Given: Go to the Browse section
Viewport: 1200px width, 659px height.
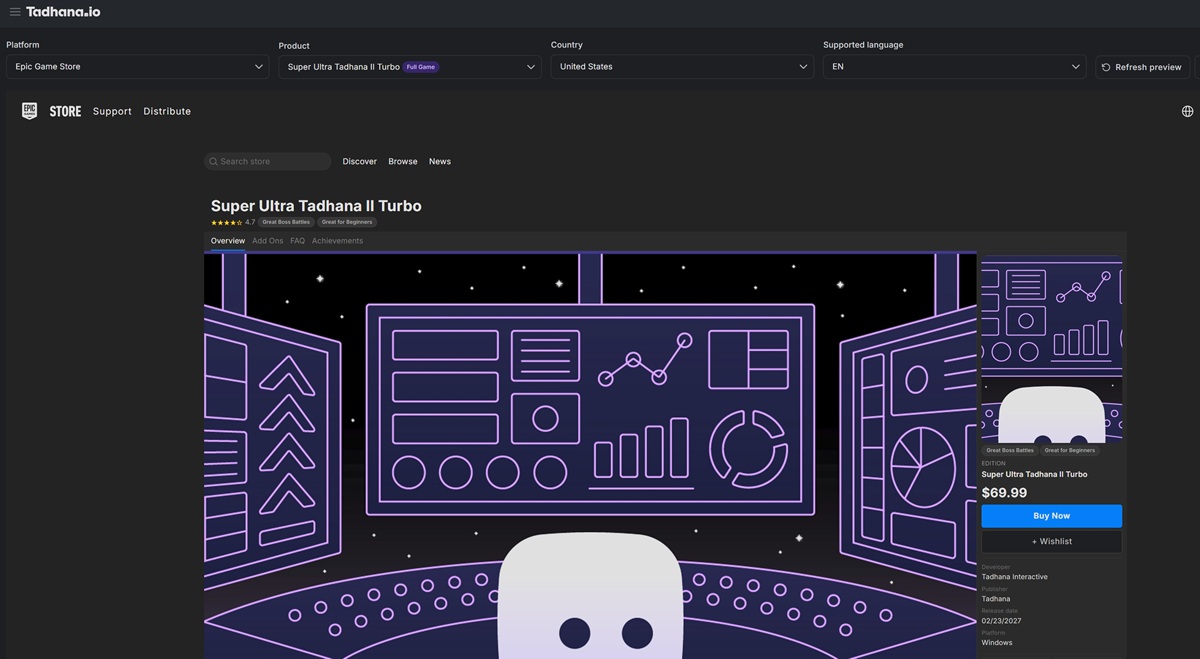Looking at the screenshot, I should (403, 161).
